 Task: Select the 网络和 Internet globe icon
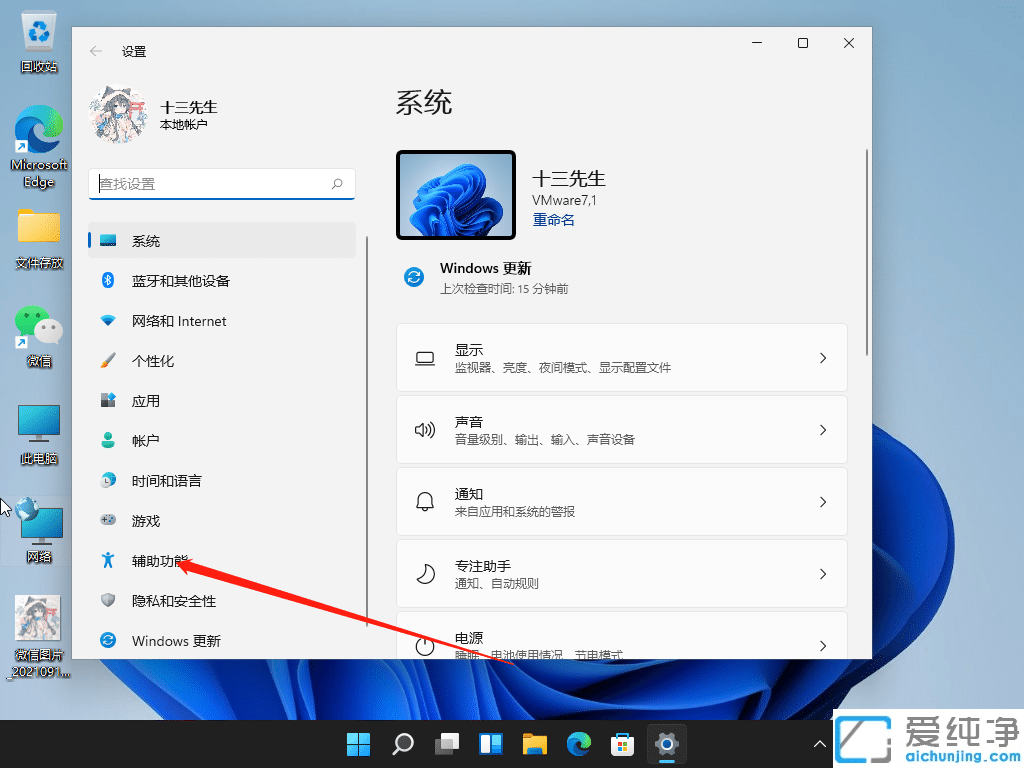tap(108, 320)
